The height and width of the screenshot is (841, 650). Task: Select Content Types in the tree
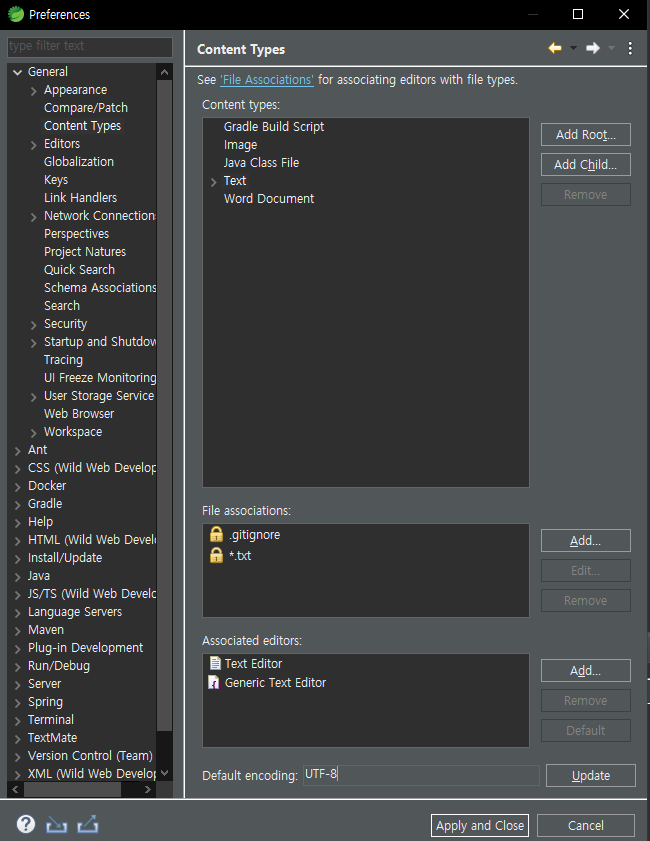coord(83,126)
